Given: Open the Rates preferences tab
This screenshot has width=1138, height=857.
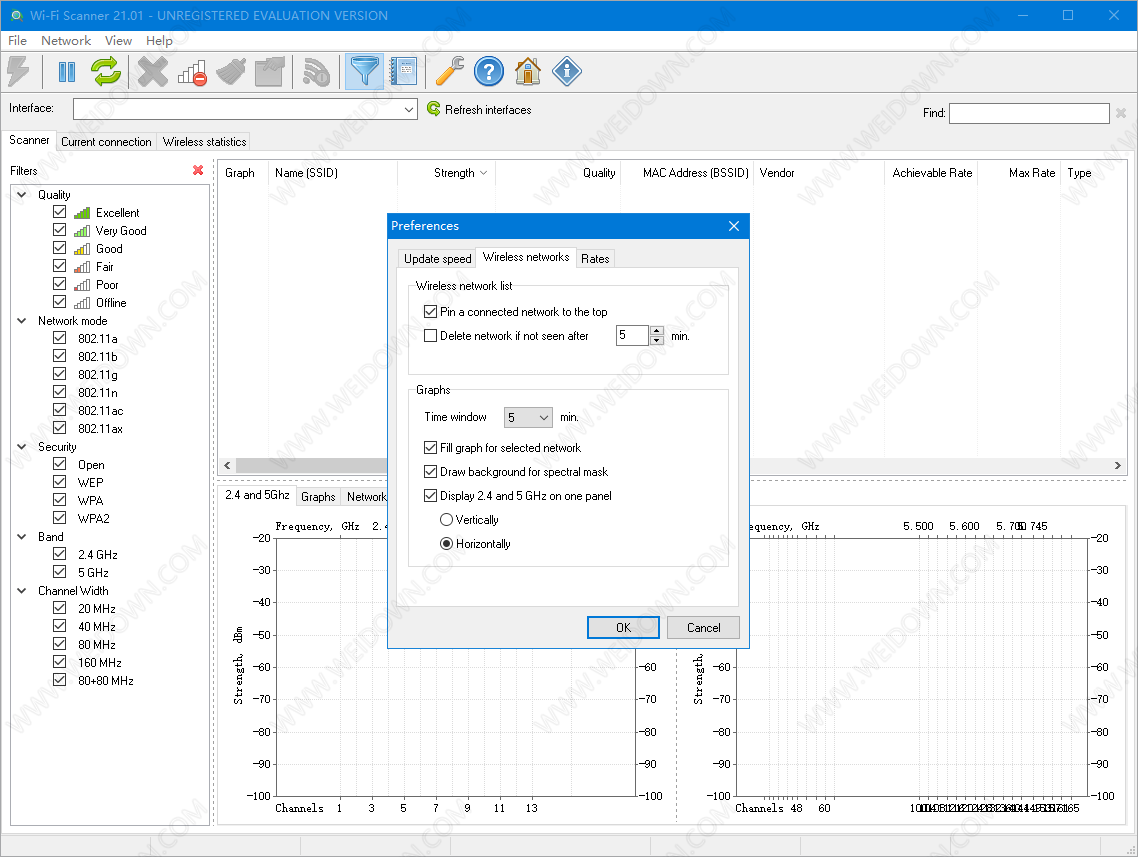Looking at the screenshot, I should tap(595, 258).
